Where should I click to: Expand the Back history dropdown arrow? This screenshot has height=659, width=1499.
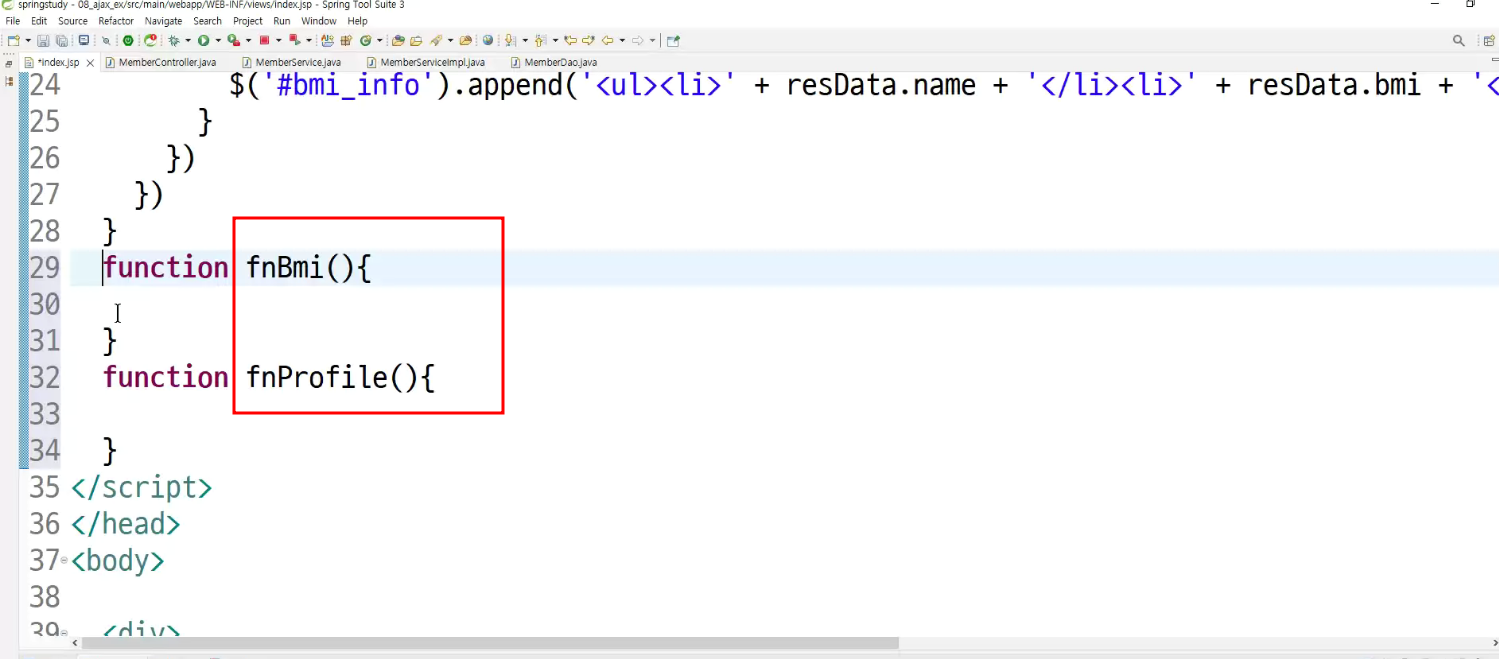tap(622, 41)
